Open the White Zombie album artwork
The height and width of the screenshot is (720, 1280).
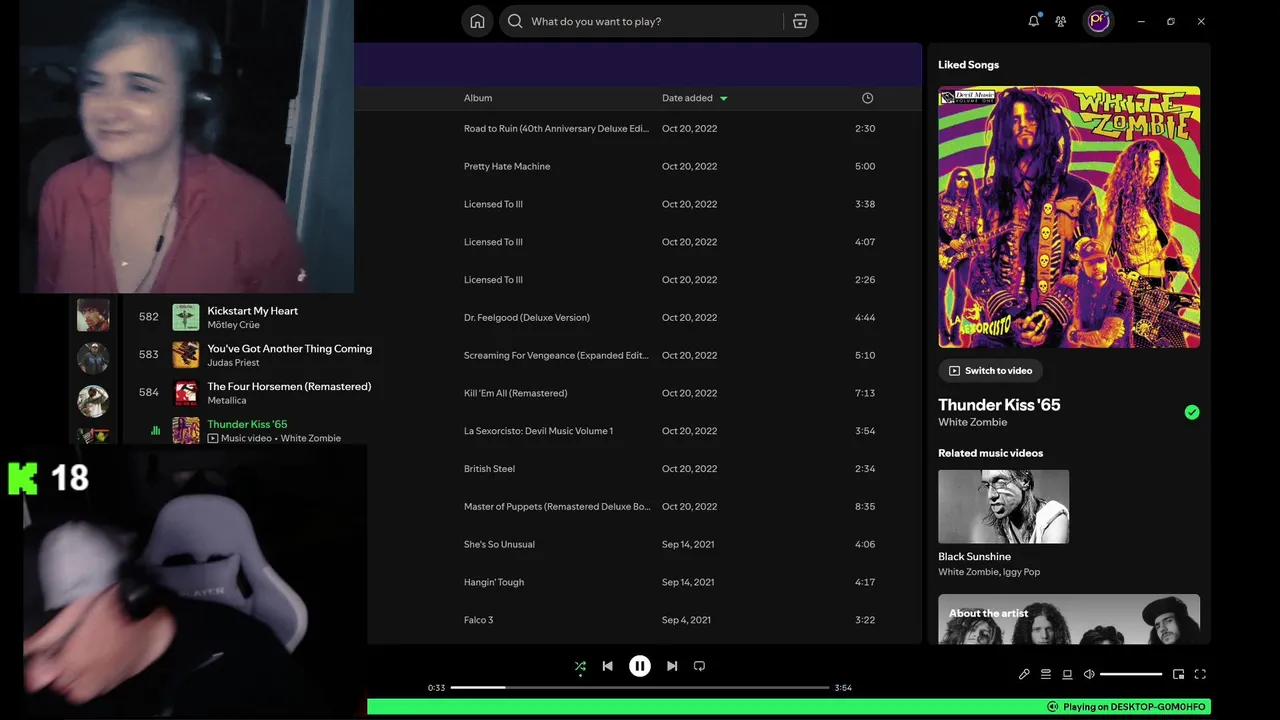pyautogui.click(x=1069, y=217)
